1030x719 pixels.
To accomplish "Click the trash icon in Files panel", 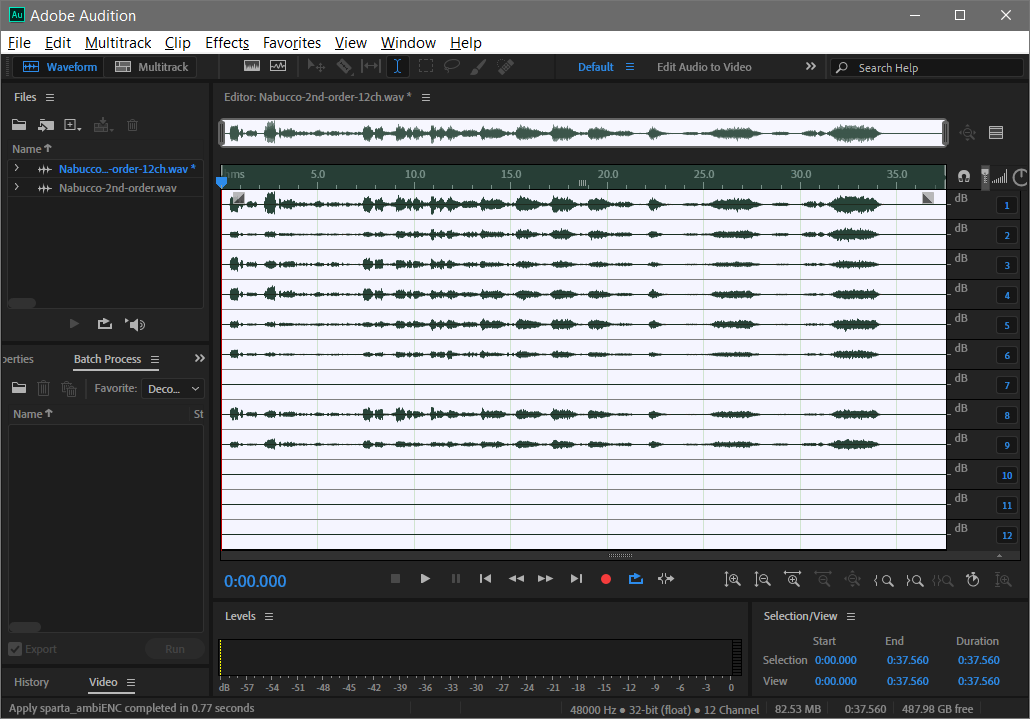I will click(x=132, y=125).
